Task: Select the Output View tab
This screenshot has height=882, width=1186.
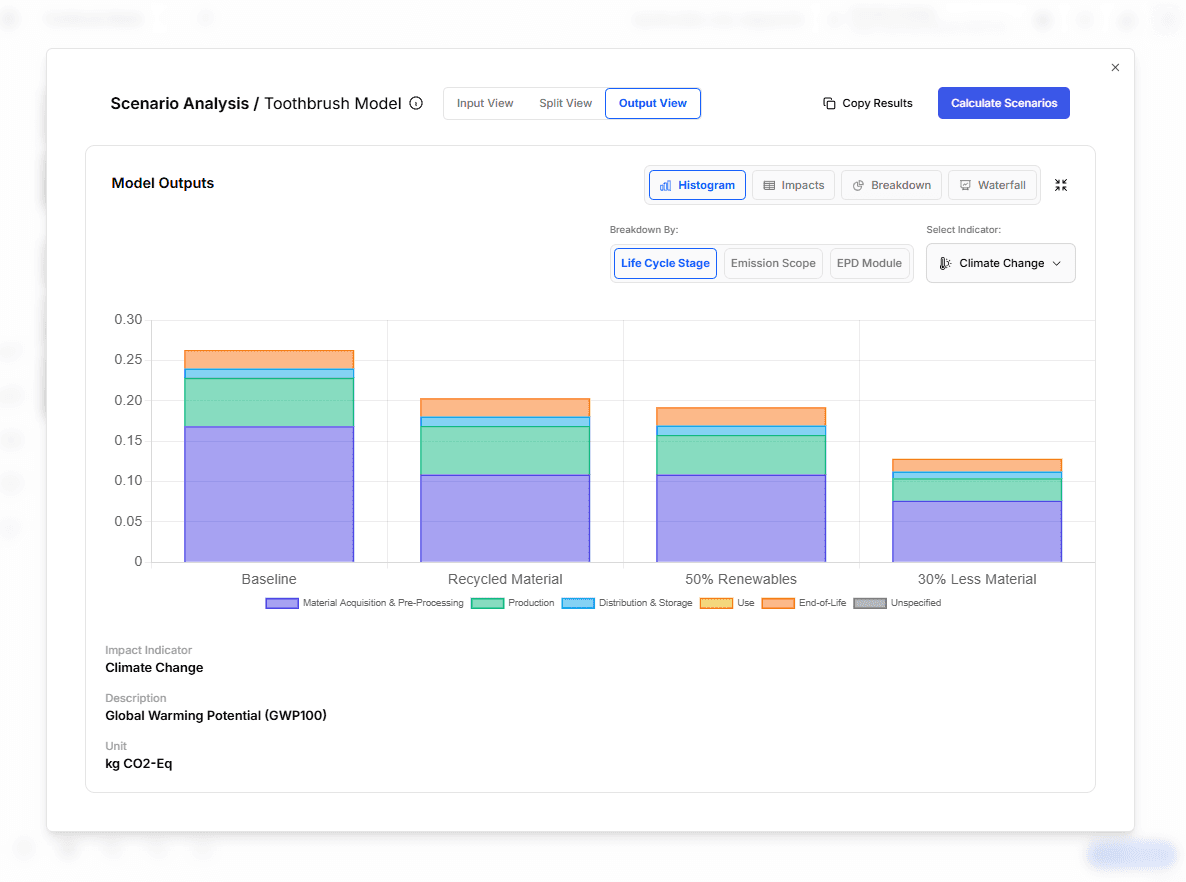Action: (653, 103)
